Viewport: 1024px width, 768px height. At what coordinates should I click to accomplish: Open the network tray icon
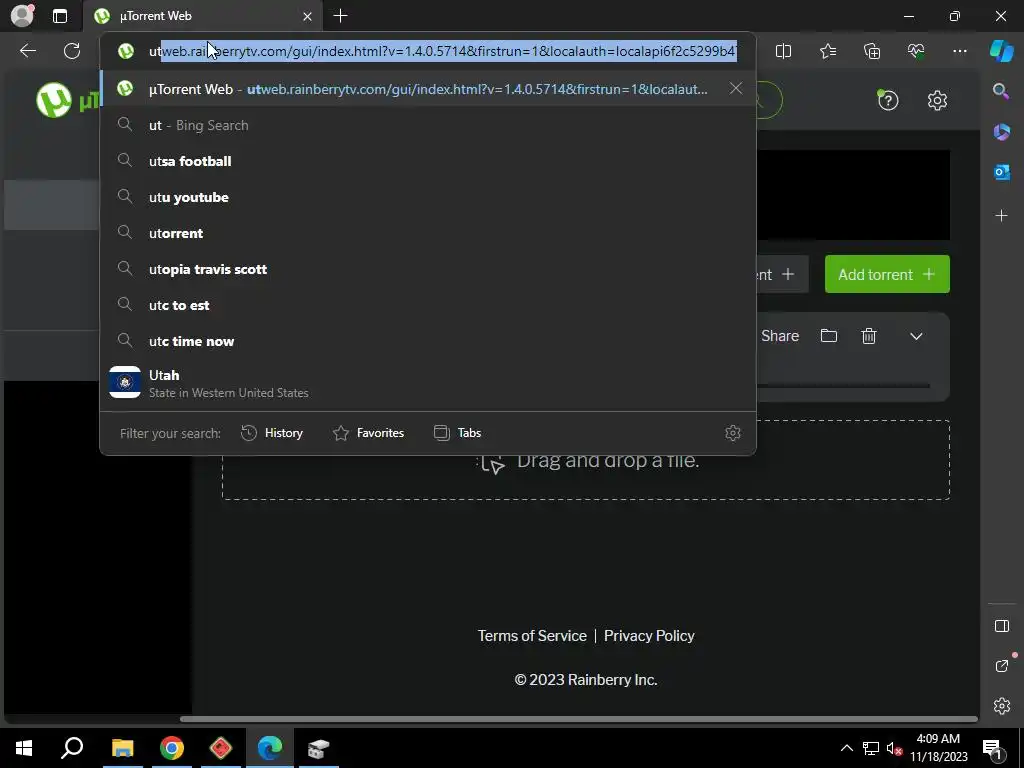pyautogui.click(x=871, y=748)
